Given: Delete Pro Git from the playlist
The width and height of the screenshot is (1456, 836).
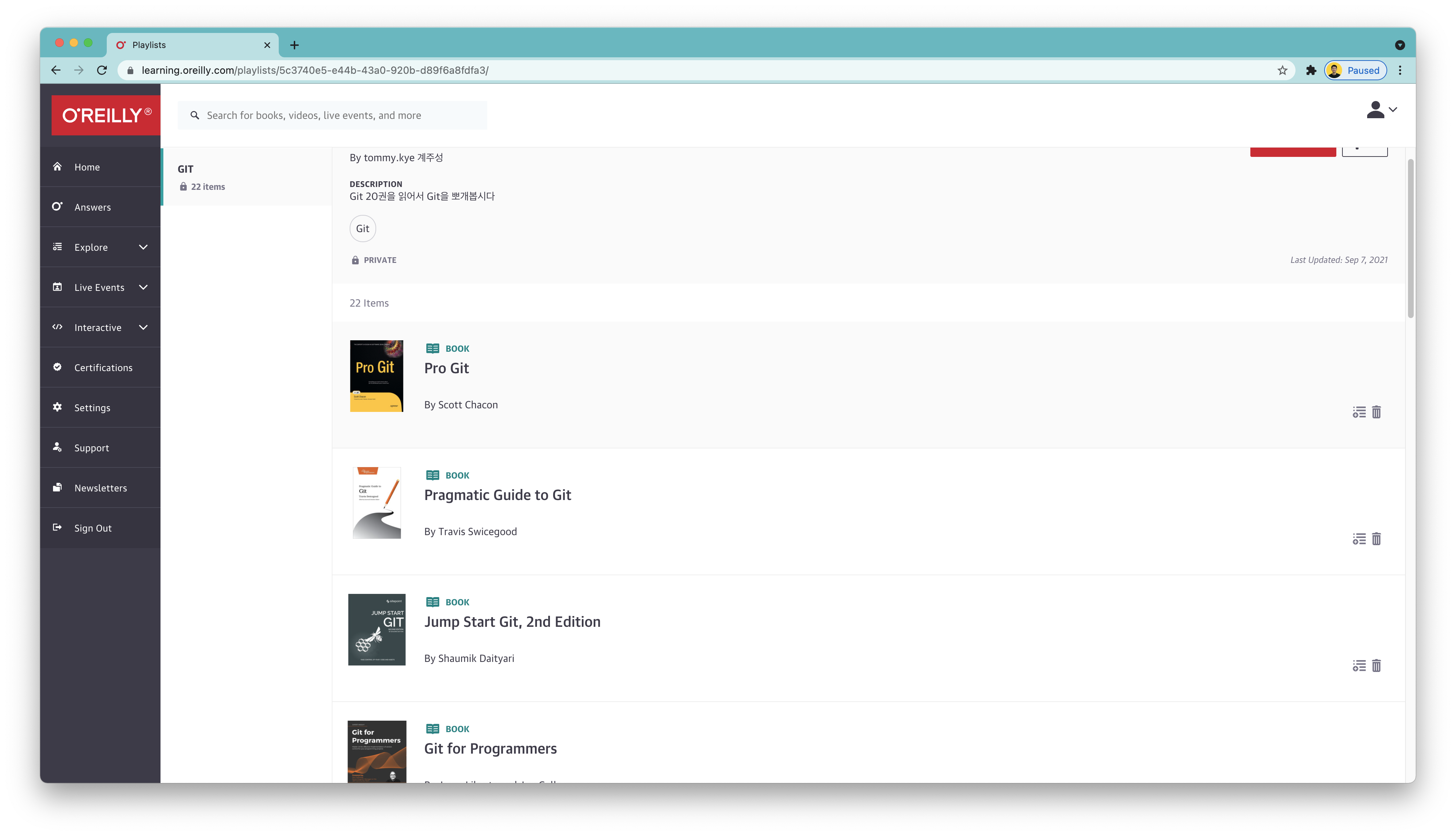Looking at the screenshot, I should click(1377, 412).
